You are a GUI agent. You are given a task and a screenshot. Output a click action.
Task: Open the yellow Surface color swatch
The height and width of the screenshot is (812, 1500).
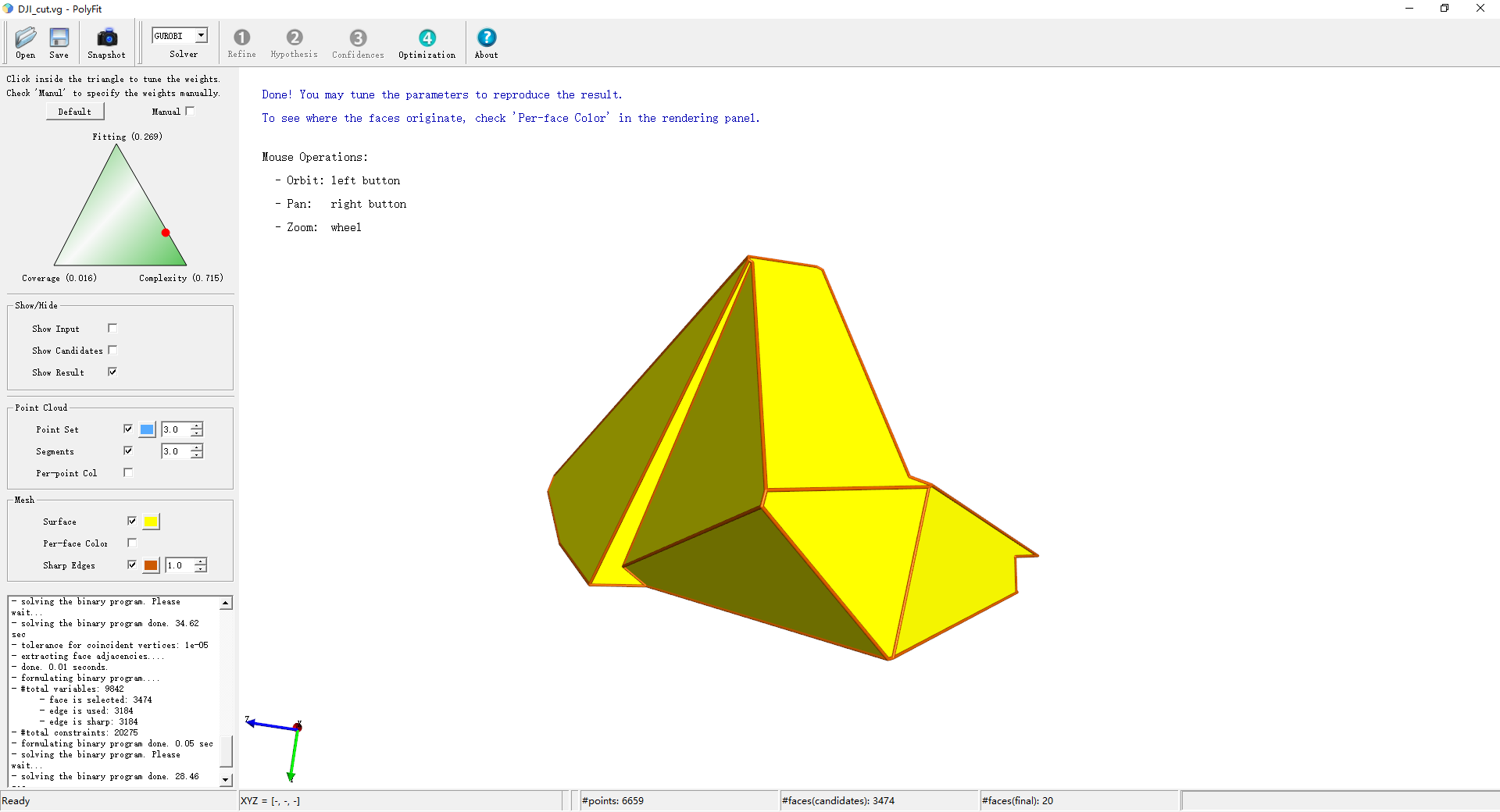pyautogui.click(x=152, y=522)
